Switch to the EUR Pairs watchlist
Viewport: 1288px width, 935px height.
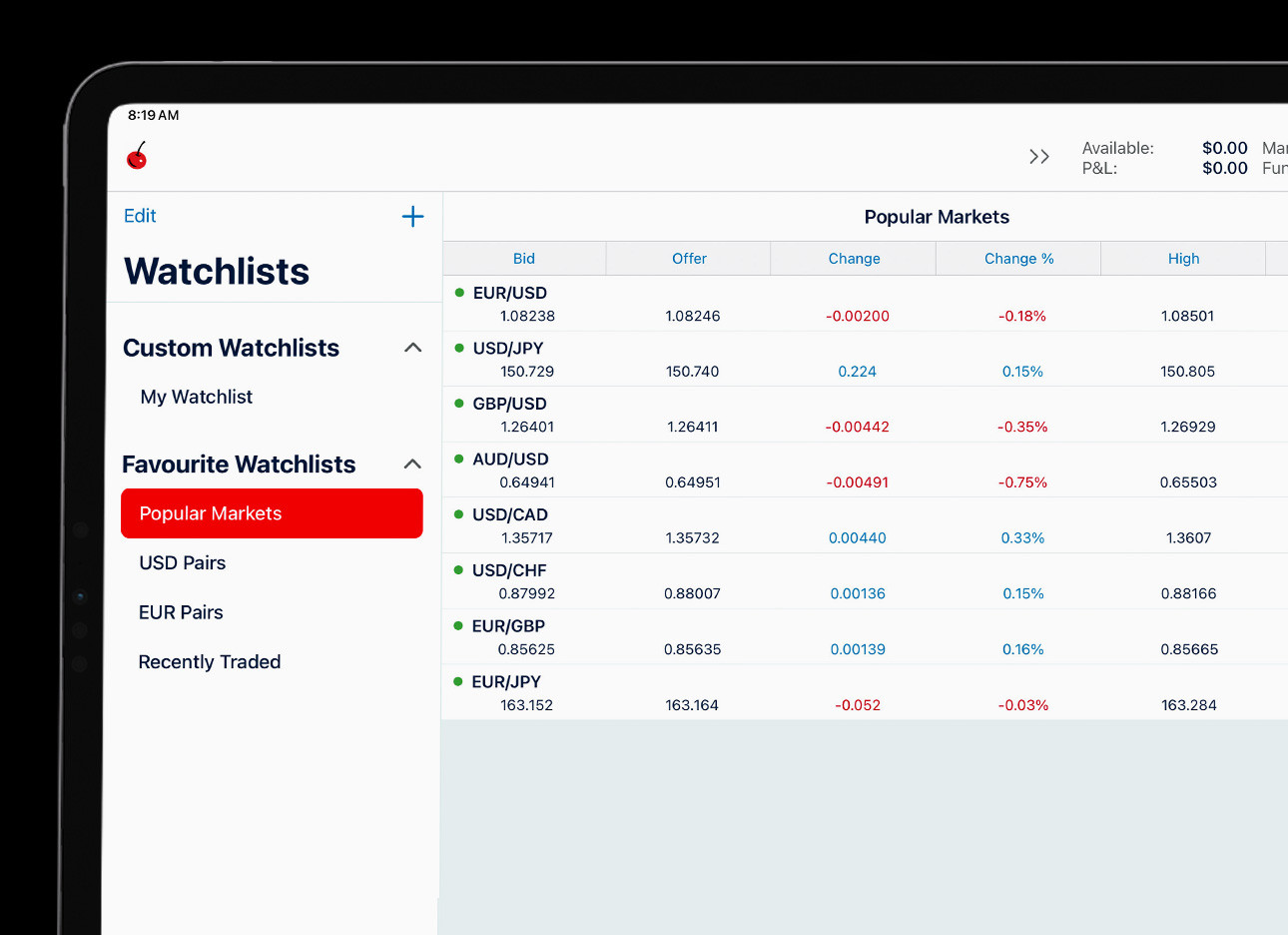[x=181, y=612]
